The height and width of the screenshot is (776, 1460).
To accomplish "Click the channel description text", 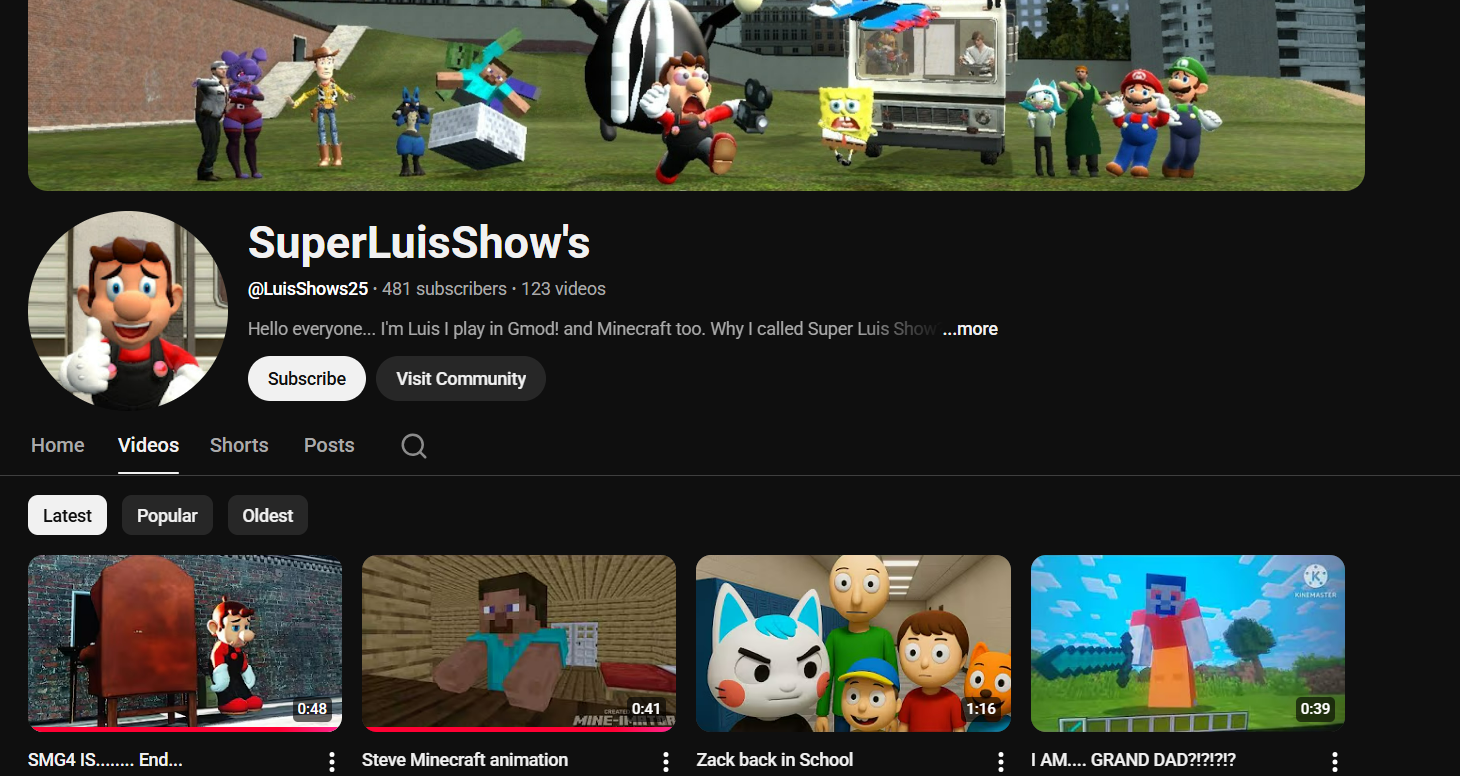I will [592, 329].
